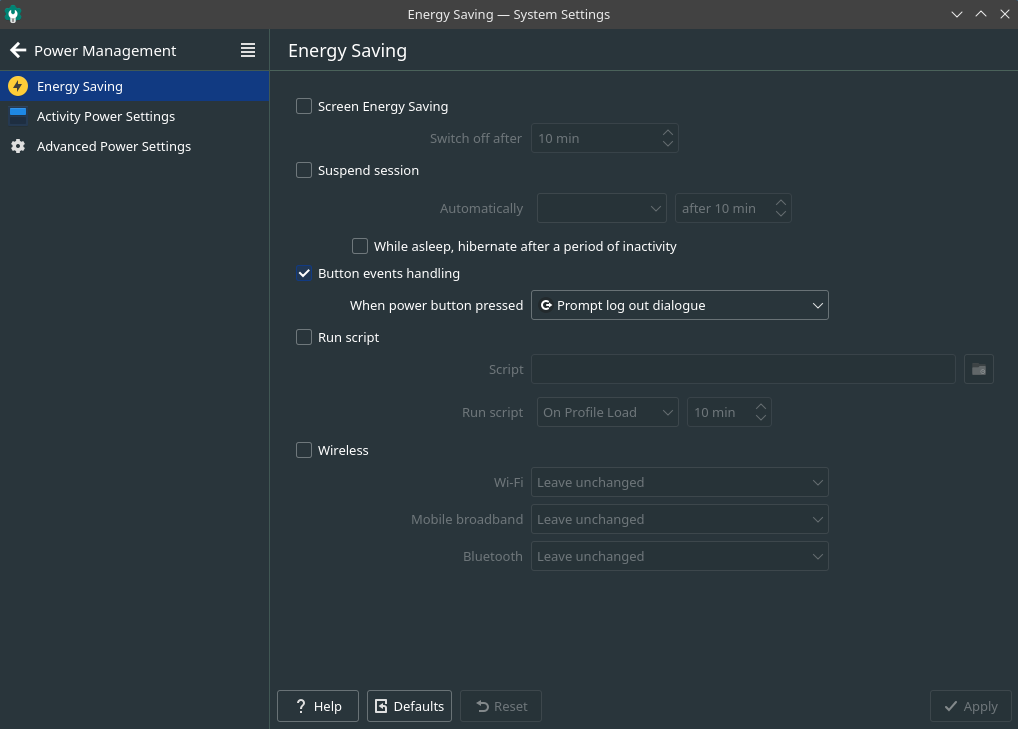Minimize the System Settings window
Screen dimensions: 1018x729
point(956,14)
